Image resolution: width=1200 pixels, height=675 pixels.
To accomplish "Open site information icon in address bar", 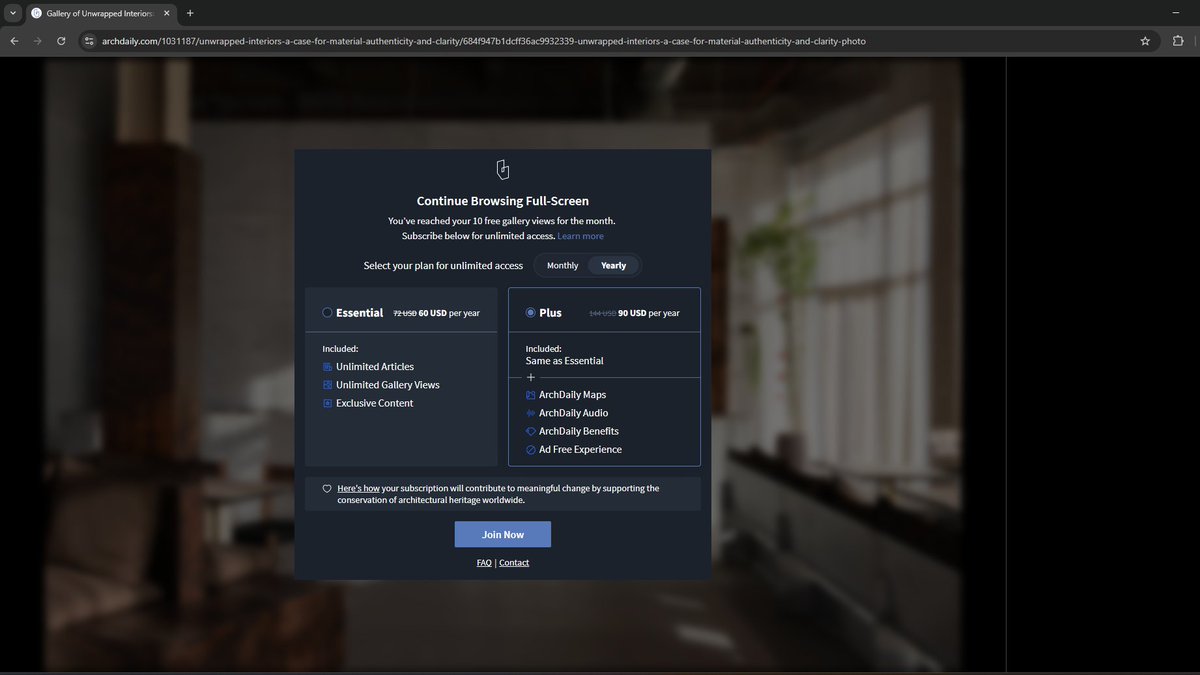I will tap(88, 41).
